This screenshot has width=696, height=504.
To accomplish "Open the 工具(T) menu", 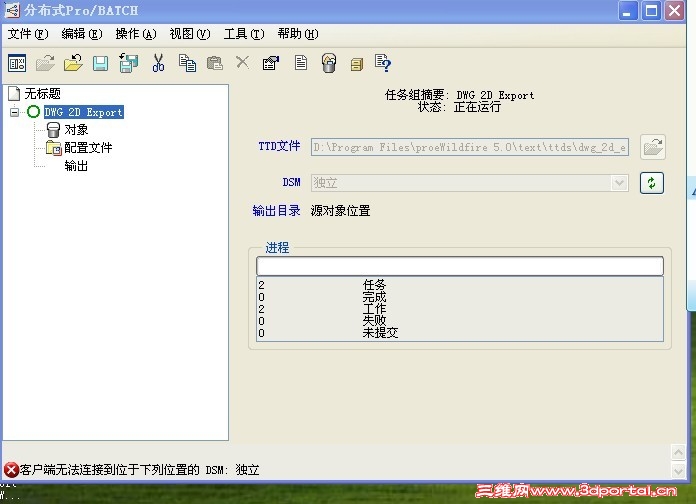I will click(x=244, y=34).
